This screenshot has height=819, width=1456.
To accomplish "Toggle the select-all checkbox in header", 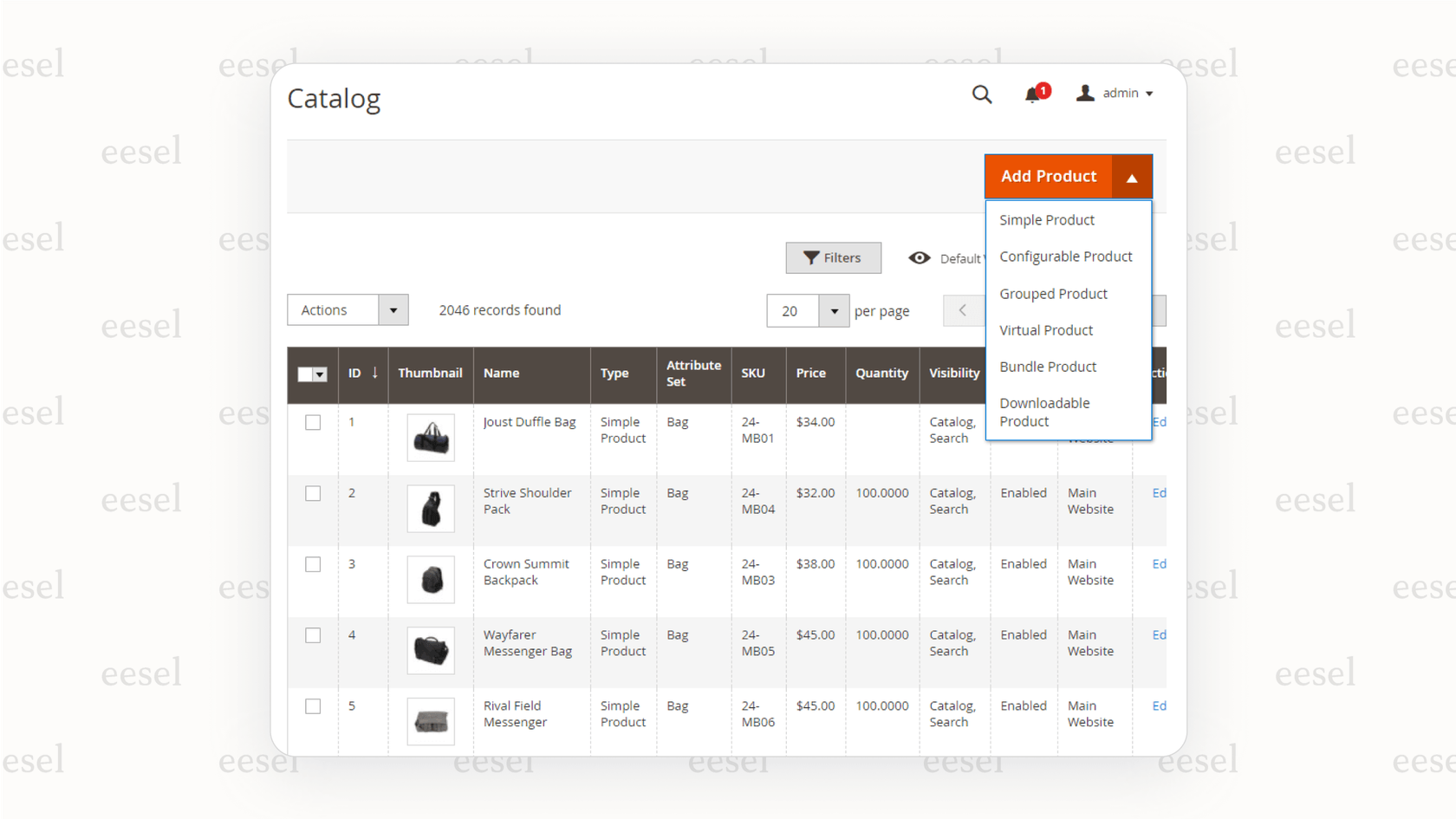I will [305, 374].
